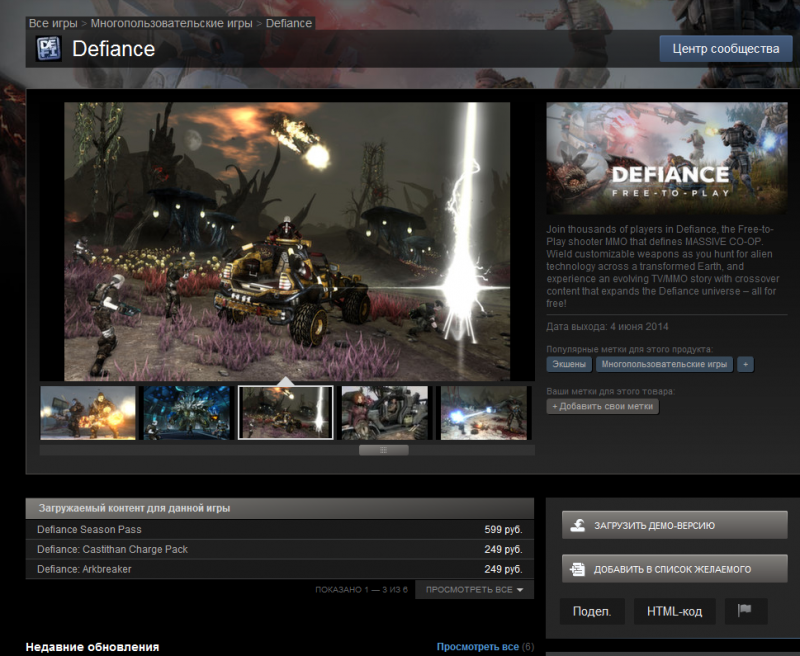Click the Недавние обновления heading
Viewport: 800px width, 656px height.
coord(92,647)
